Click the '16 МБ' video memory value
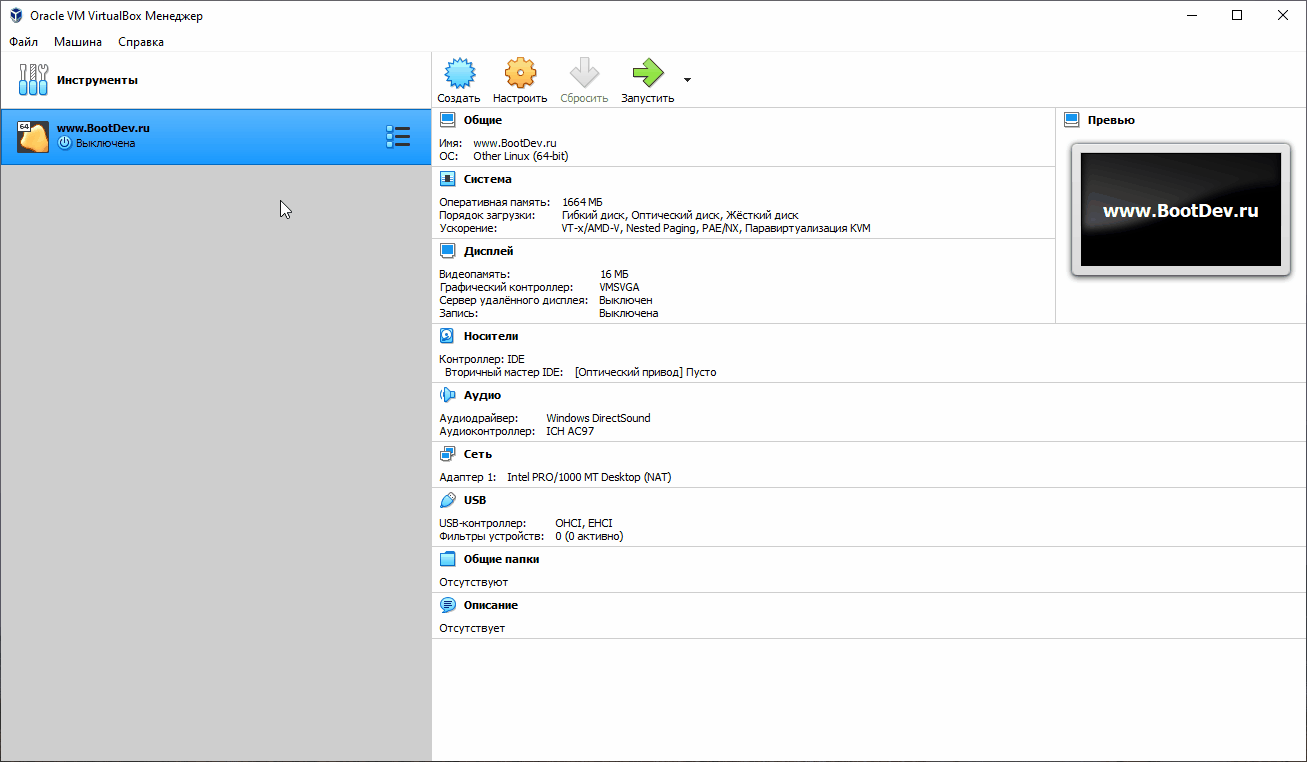 coord(614,274)
